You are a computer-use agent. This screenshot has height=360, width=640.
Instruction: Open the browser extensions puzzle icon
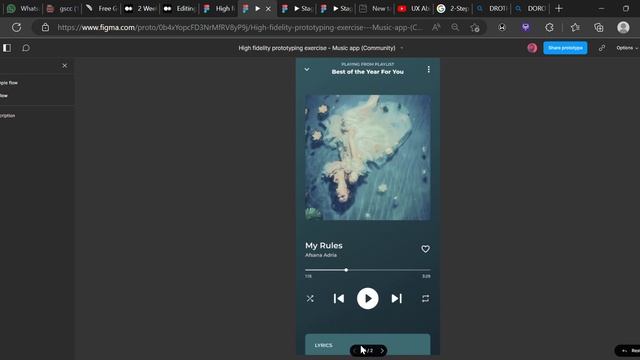549,27
